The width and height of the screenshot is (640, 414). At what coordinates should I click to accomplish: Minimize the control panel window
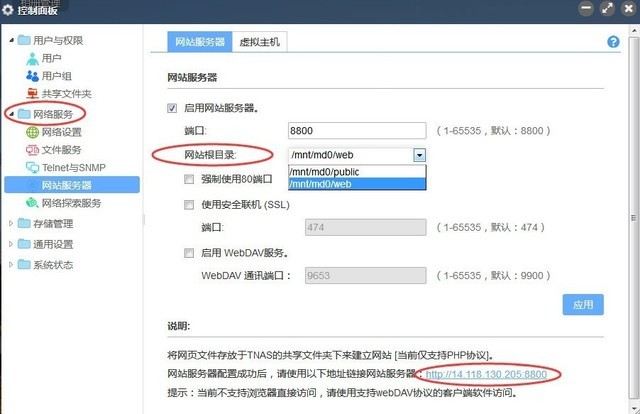[586, 9]
